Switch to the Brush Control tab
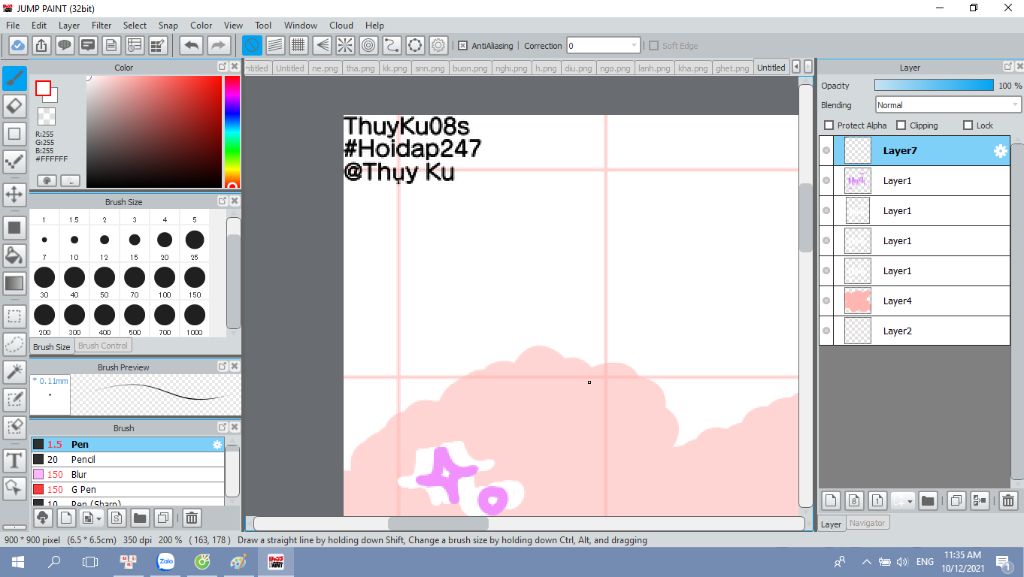 coord(103,346)
